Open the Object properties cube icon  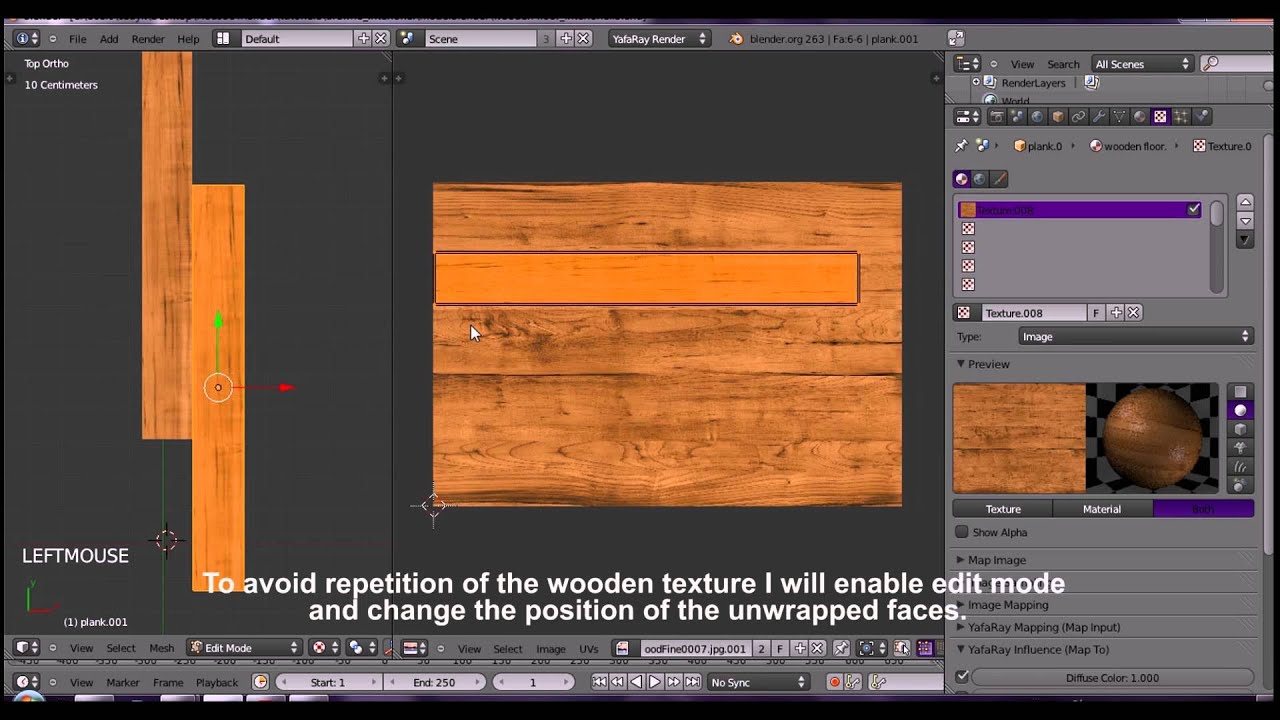[x=1058, y=117]
